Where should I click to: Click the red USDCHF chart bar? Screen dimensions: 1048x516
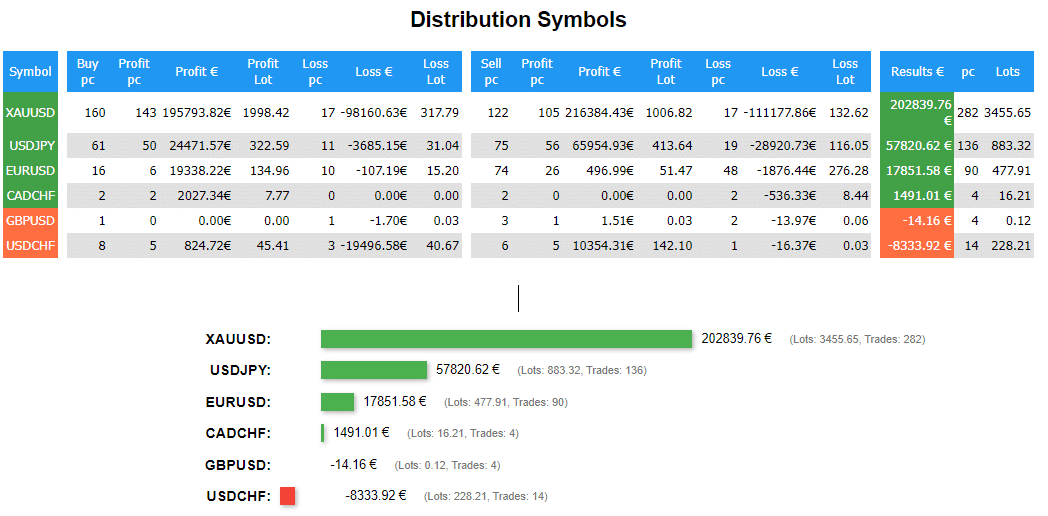coord(287,495)
